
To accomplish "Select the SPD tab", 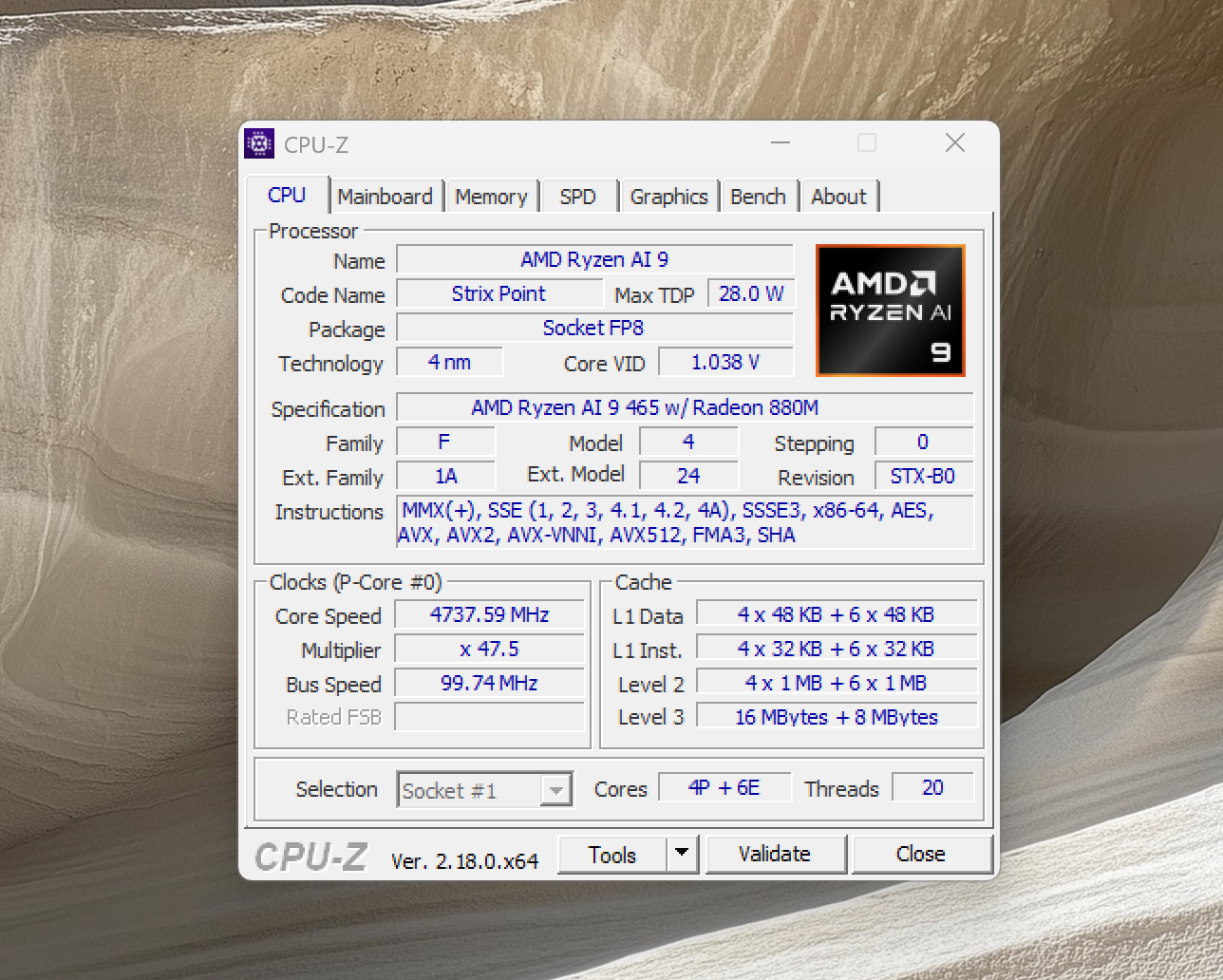I will [577, 197].
